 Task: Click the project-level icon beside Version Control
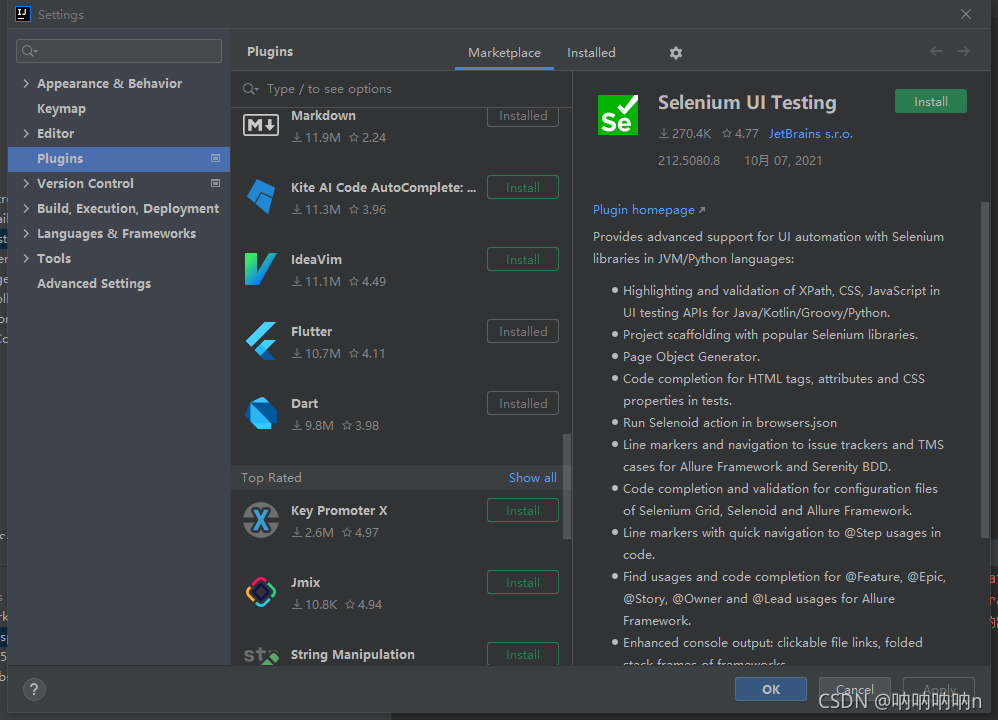pyautogui.click(x=215, y=183)
